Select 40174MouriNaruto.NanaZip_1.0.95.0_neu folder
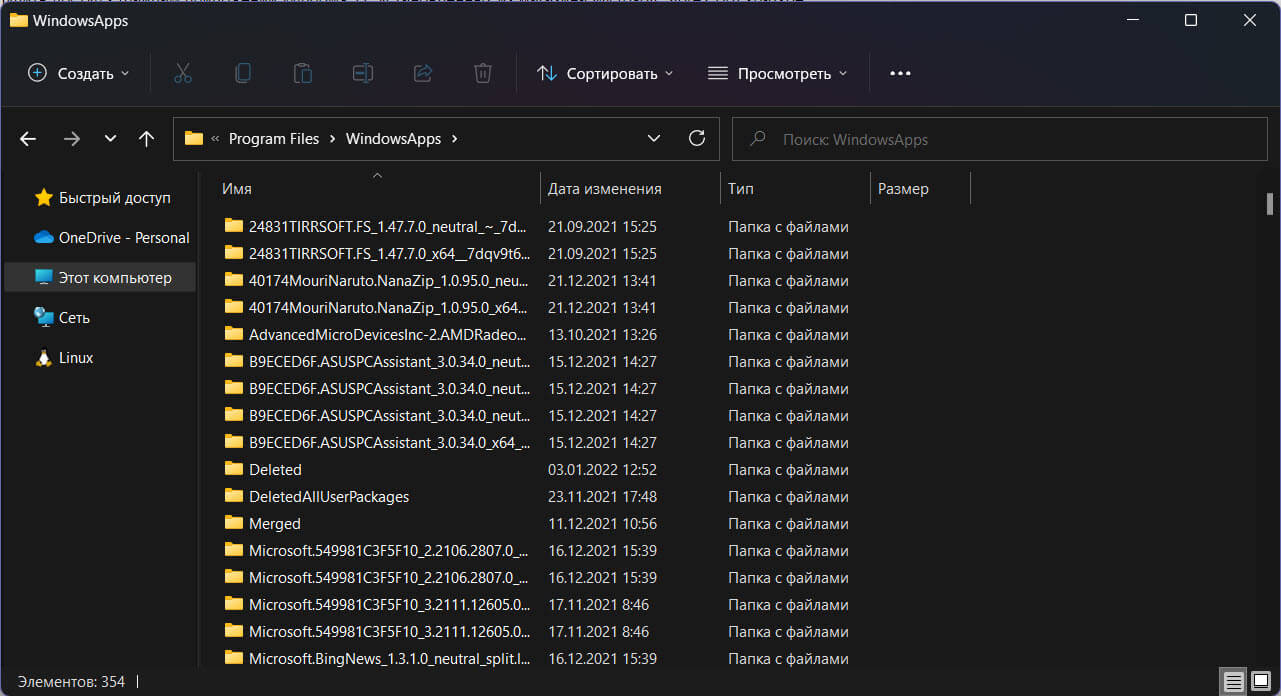 point(389,280)
